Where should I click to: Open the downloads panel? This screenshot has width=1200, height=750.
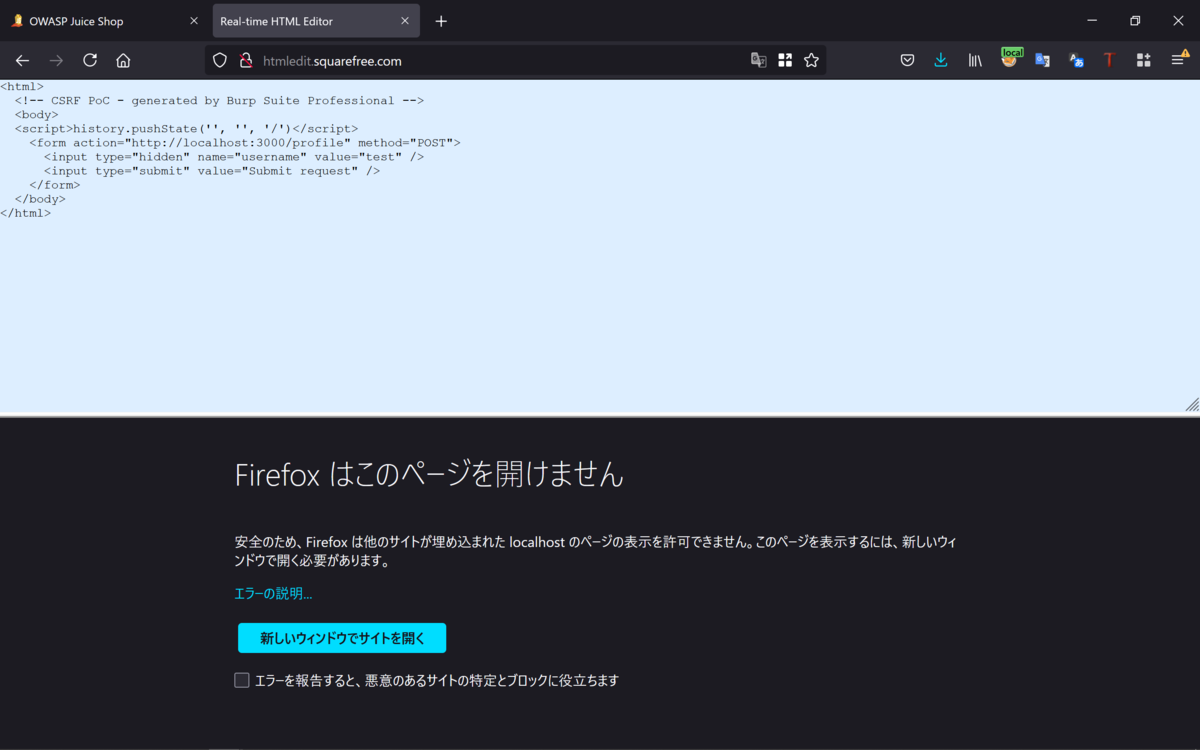[941, 60]
